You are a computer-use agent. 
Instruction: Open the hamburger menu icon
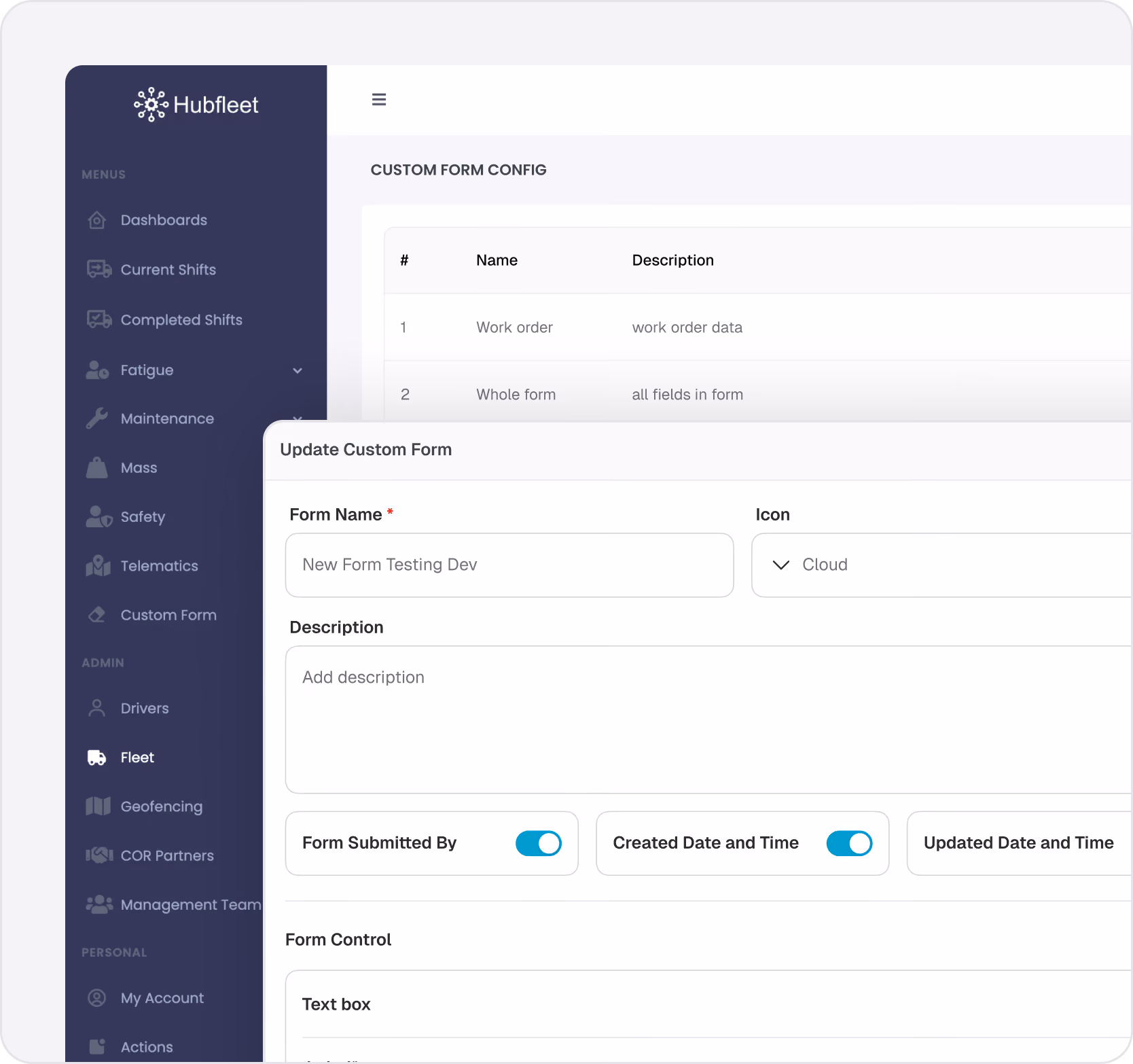(379, 100)
